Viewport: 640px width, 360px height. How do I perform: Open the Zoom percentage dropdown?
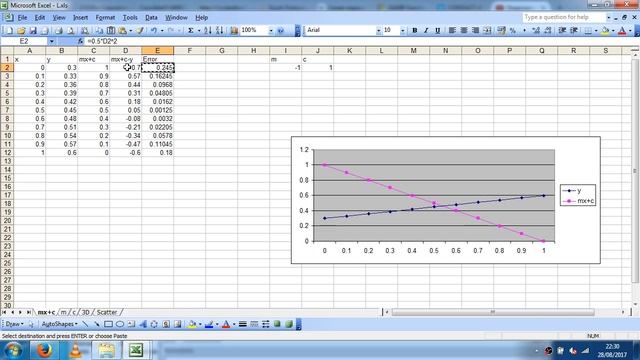point(271,31)
